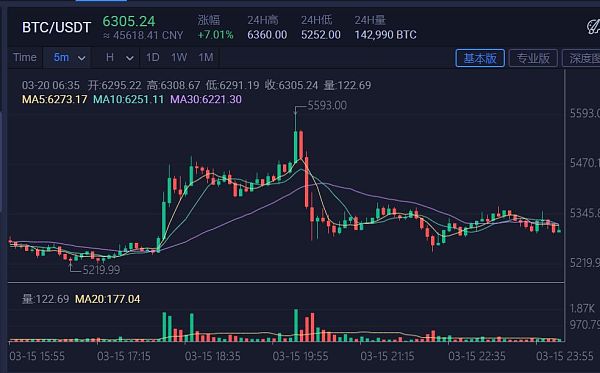Switch to 专业版 professional view

(533, 58)
